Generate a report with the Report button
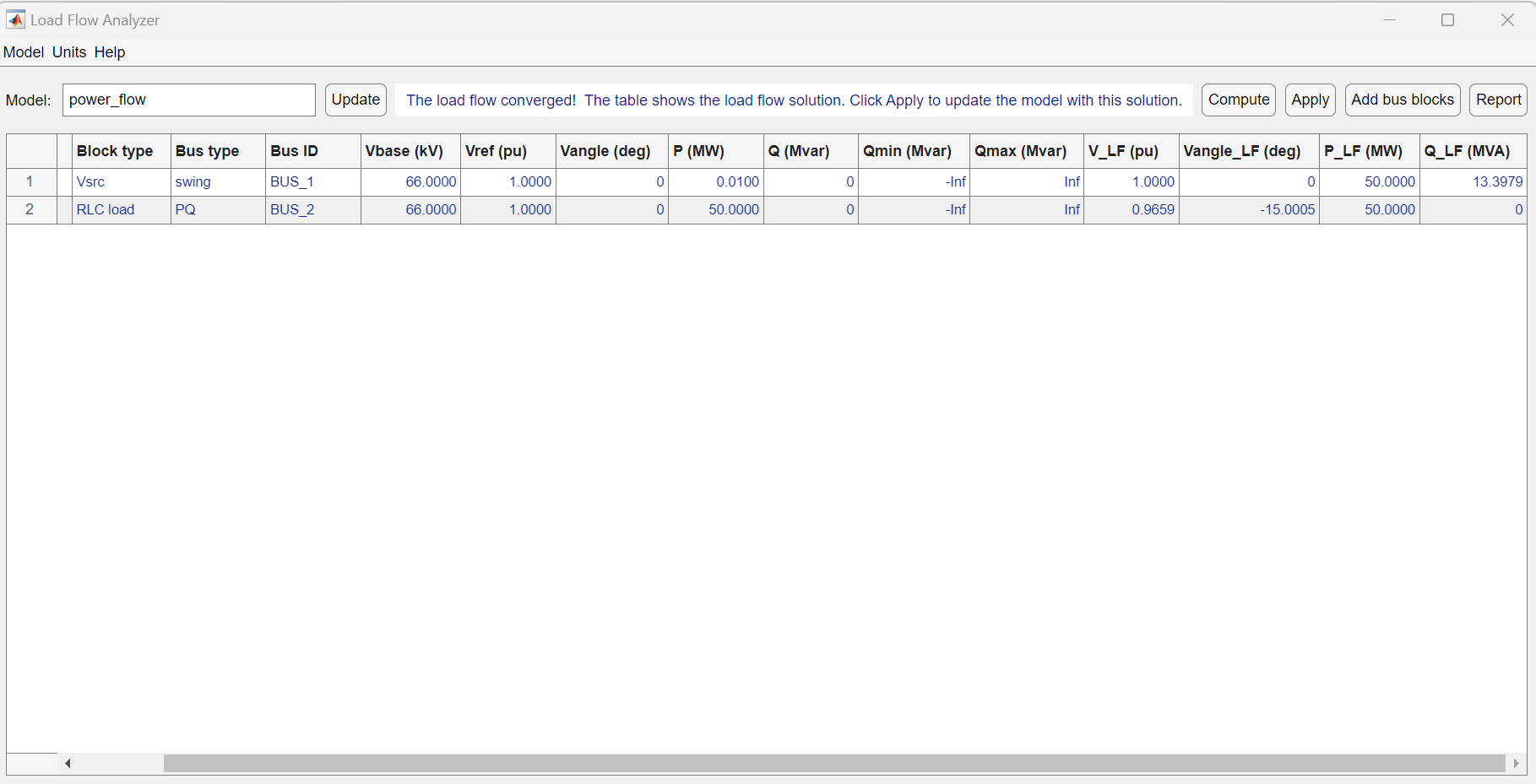Image resolution: width=1536 pixels, height=784 pixels. (1497, 100)
